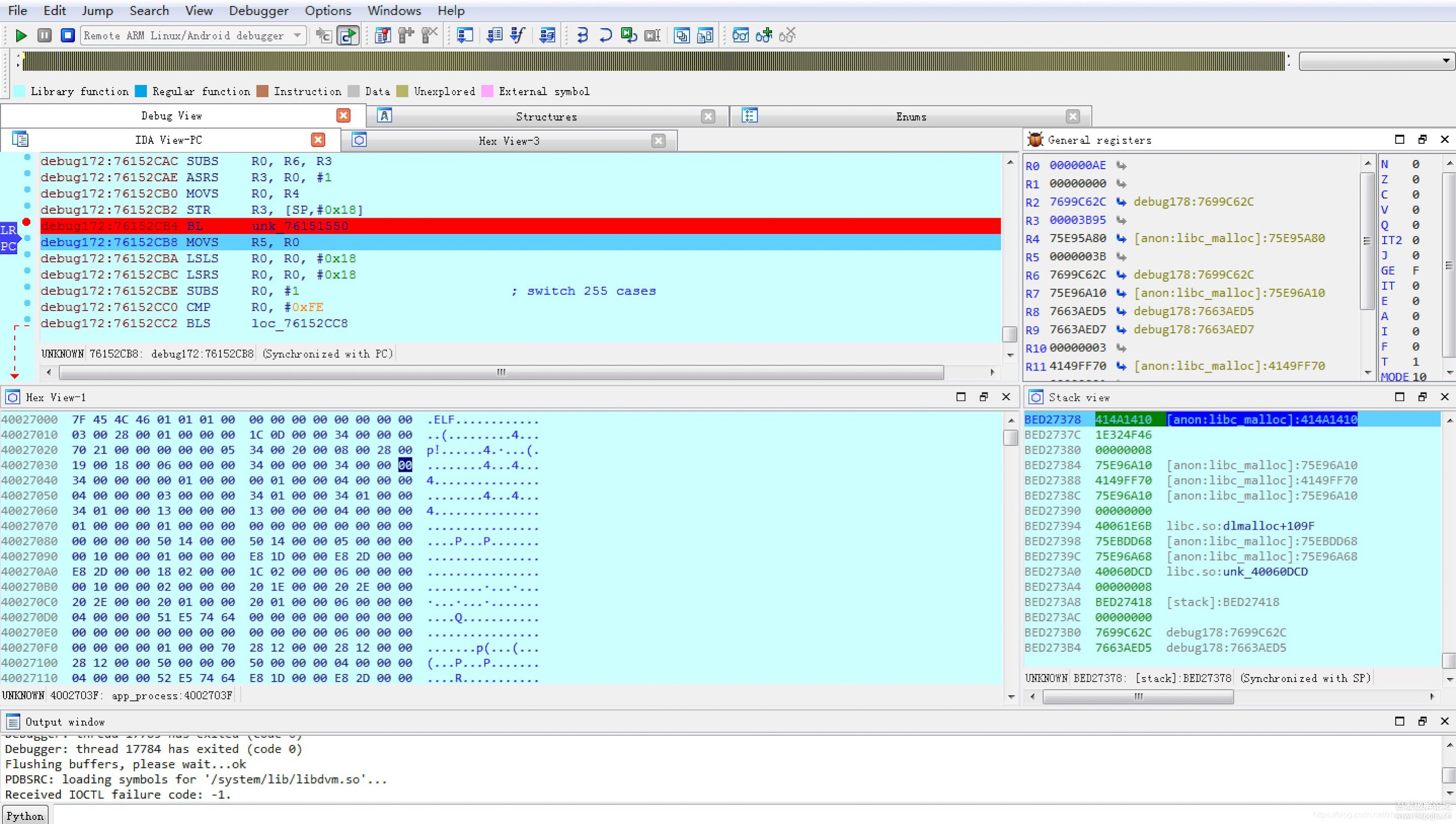Expand the empty combo box beside navigation band

click(x=1445, y=61)
